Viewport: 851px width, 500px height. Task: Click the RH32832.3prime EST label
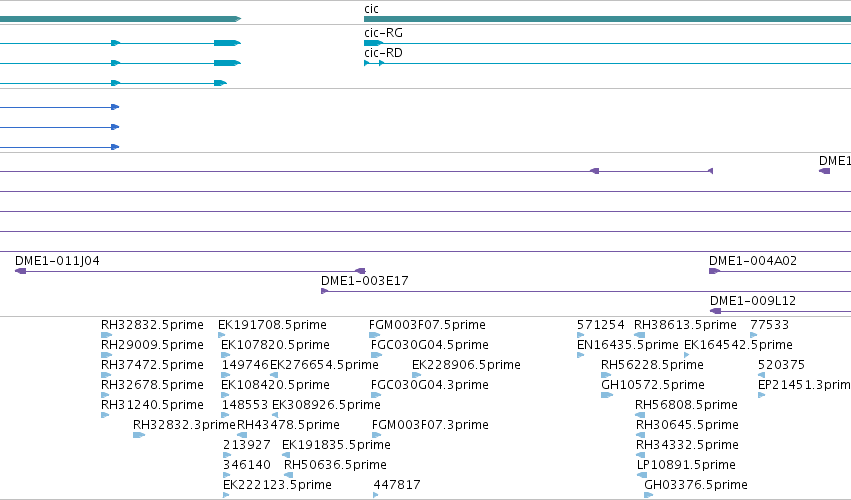click(184, 425)
